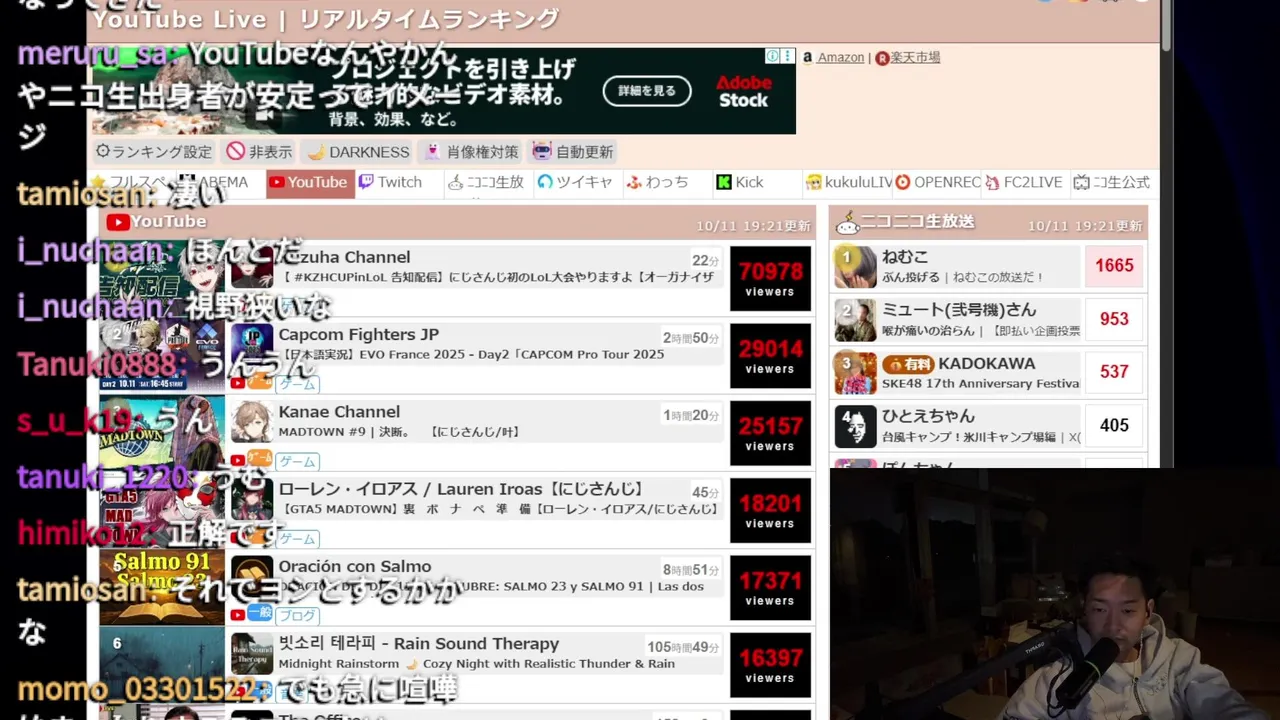Click ねむこ's 1665 viewer count

tap(1114, 266)
